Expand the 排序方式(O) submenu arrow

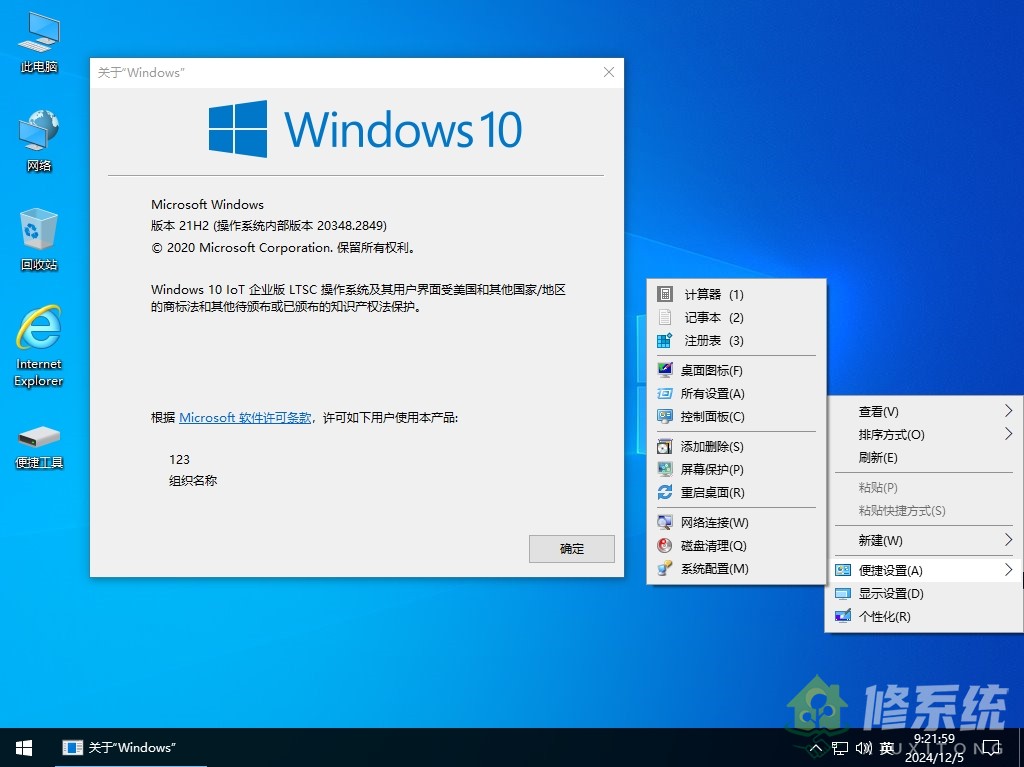[x=1008, y=434]
